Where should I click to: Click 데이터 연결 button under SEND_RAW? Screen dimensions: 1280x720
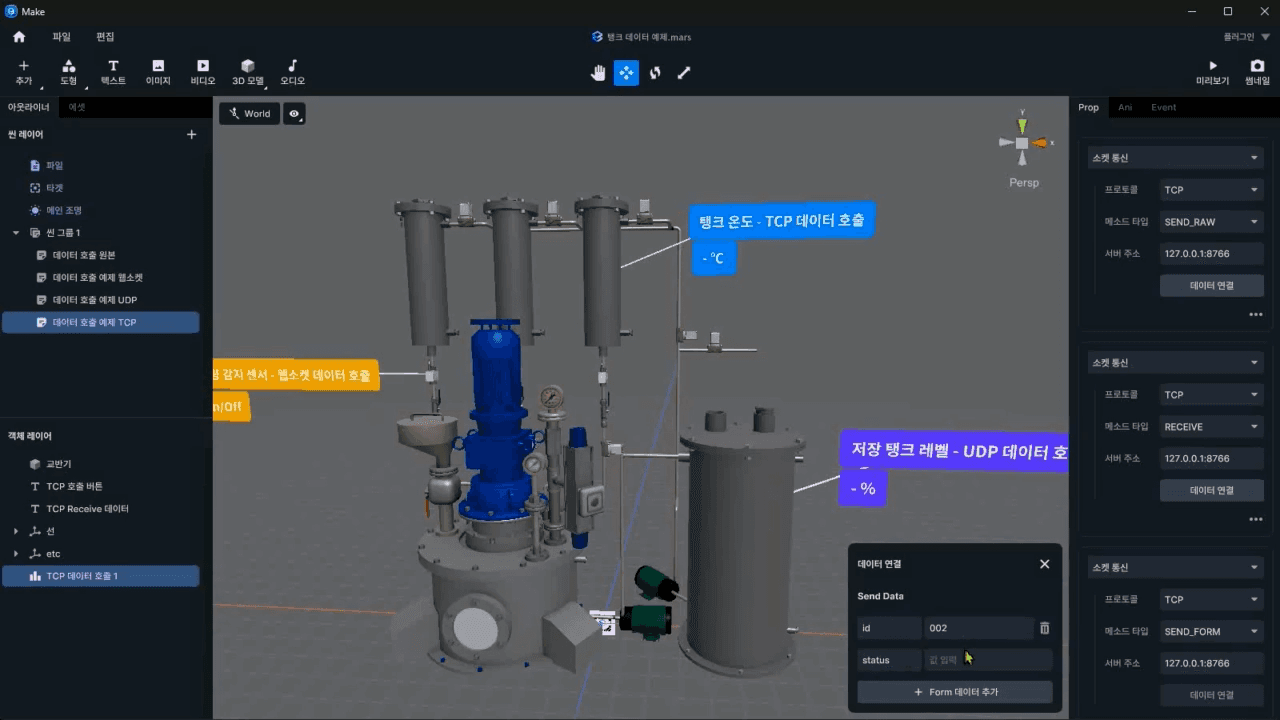coord(1212,286)
